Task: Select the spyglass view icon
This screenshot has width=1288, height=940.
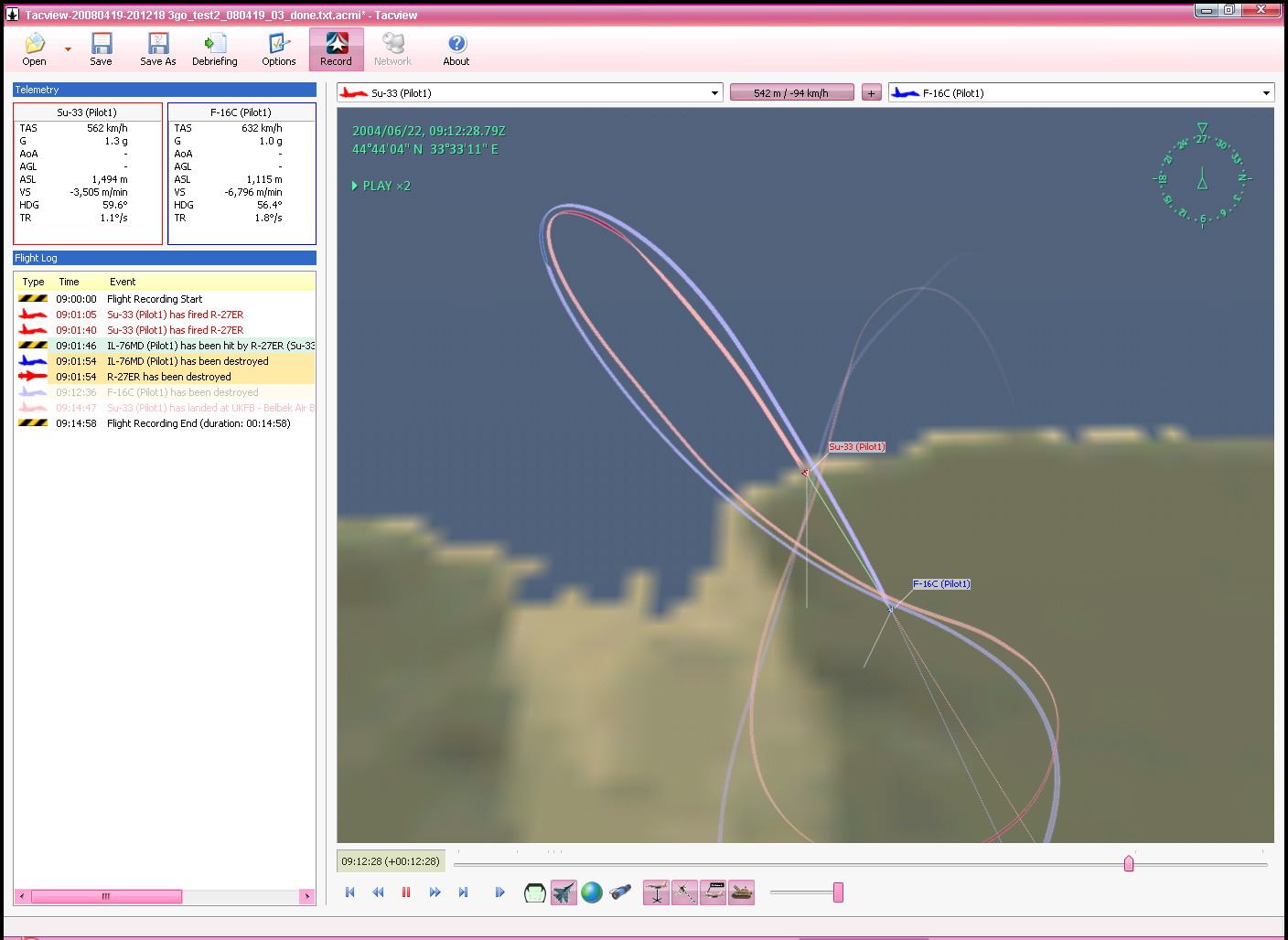Action: [x=620, y=892]
